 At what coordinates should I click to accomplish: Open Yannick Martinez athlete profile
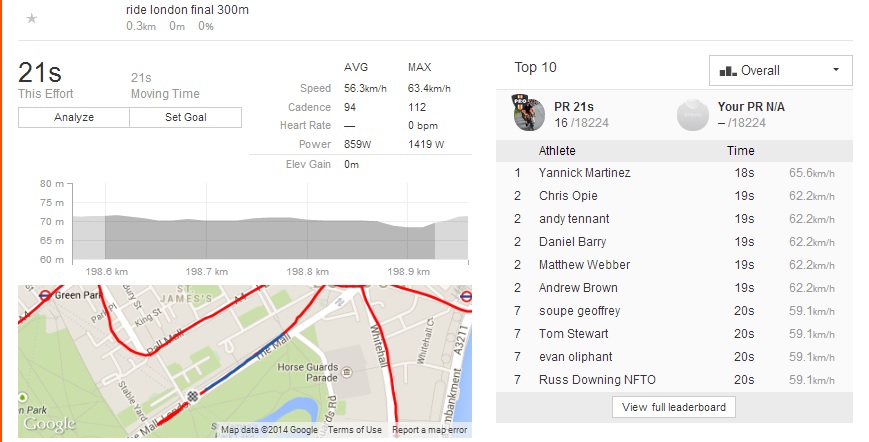pyautogui.click(x=584, y=173)
